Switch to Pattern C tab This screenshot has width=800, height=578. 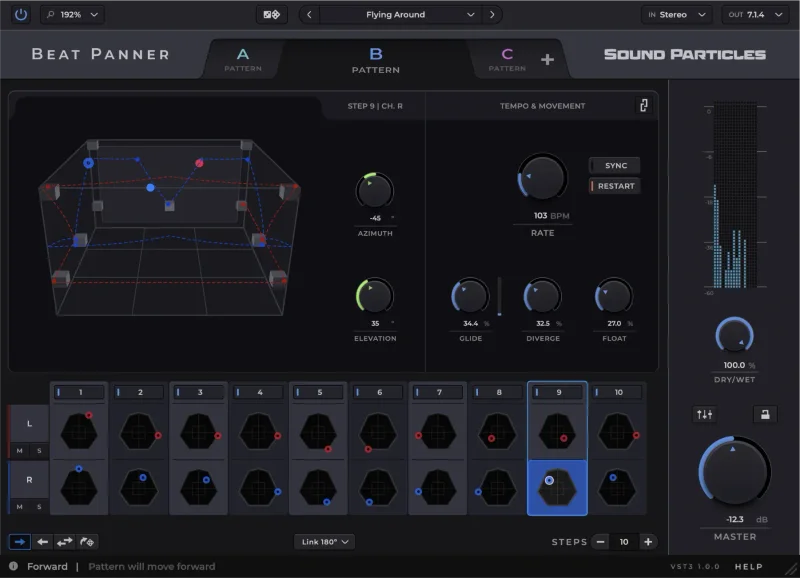507,60
